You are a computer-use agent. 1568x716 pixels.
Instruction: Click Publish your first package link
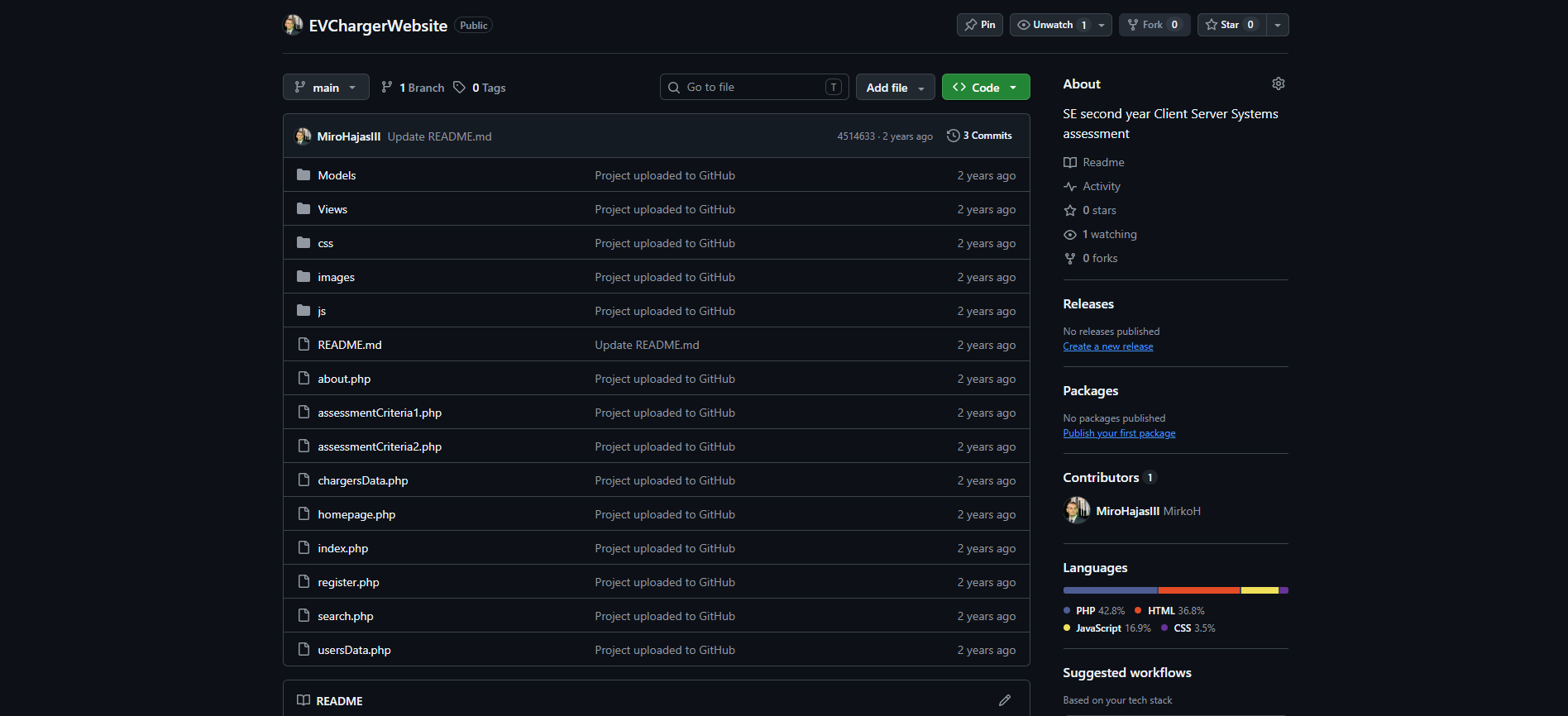click(1119, 433)
